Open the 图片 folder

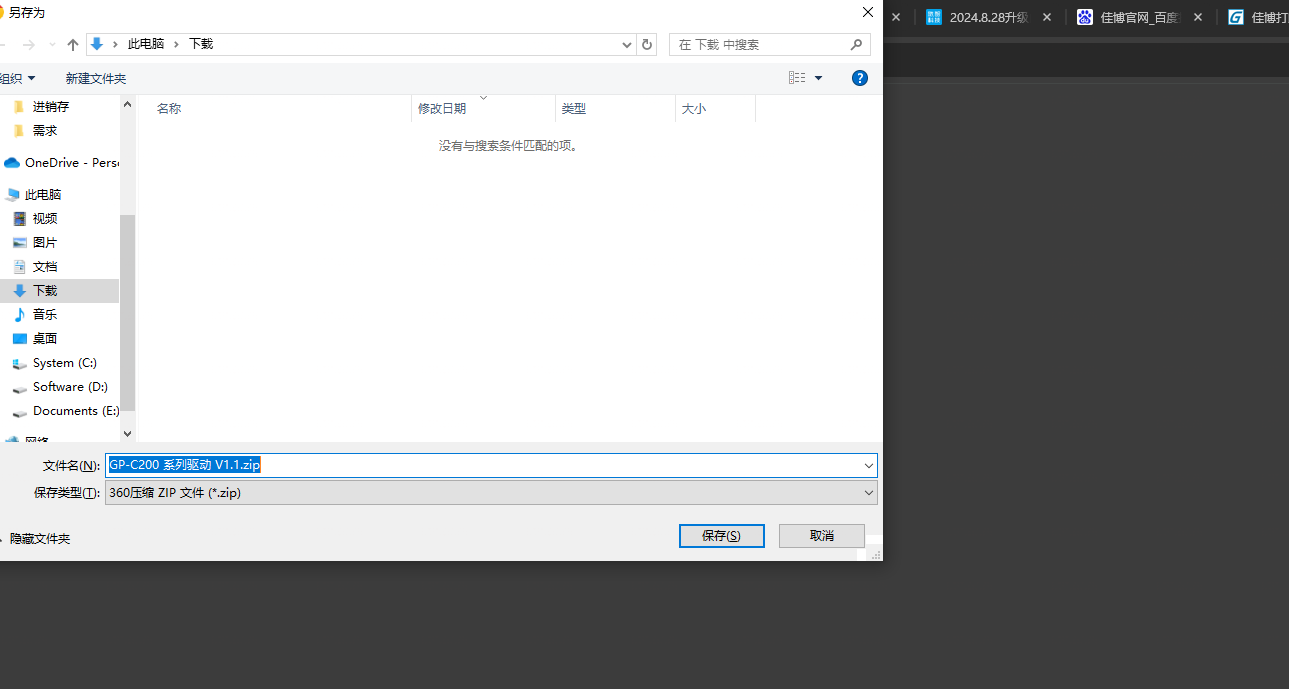[45, 242]
